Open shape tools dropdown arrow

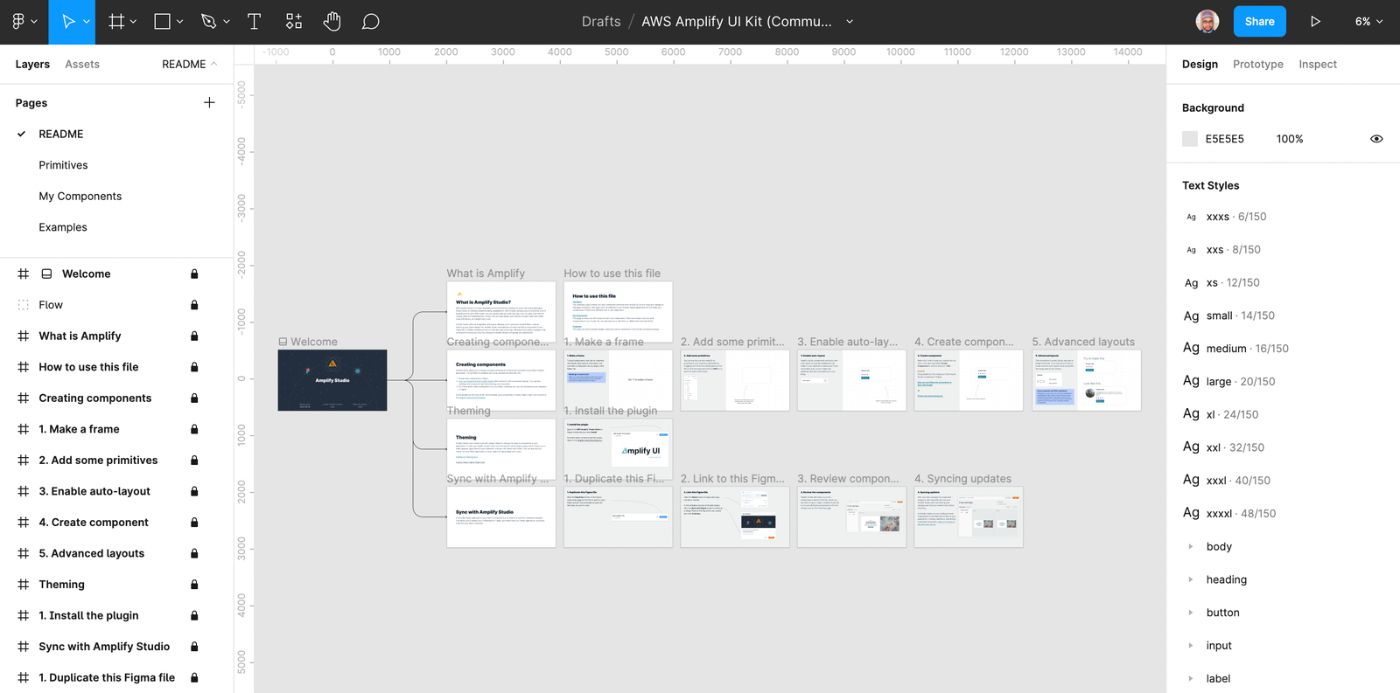click(x=180, y=22)
